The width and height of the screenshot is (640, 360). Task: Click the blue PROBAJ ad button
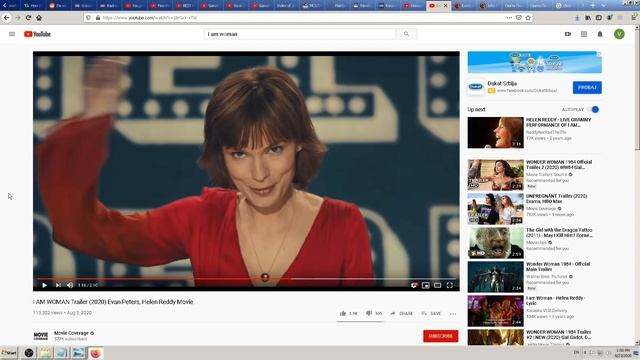coord(587,87)
